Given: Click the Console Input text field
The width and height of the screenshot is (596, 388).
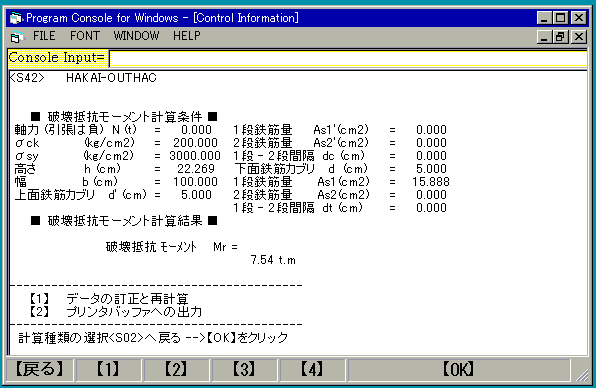Looking at the screenshot, I should (348, 59).
